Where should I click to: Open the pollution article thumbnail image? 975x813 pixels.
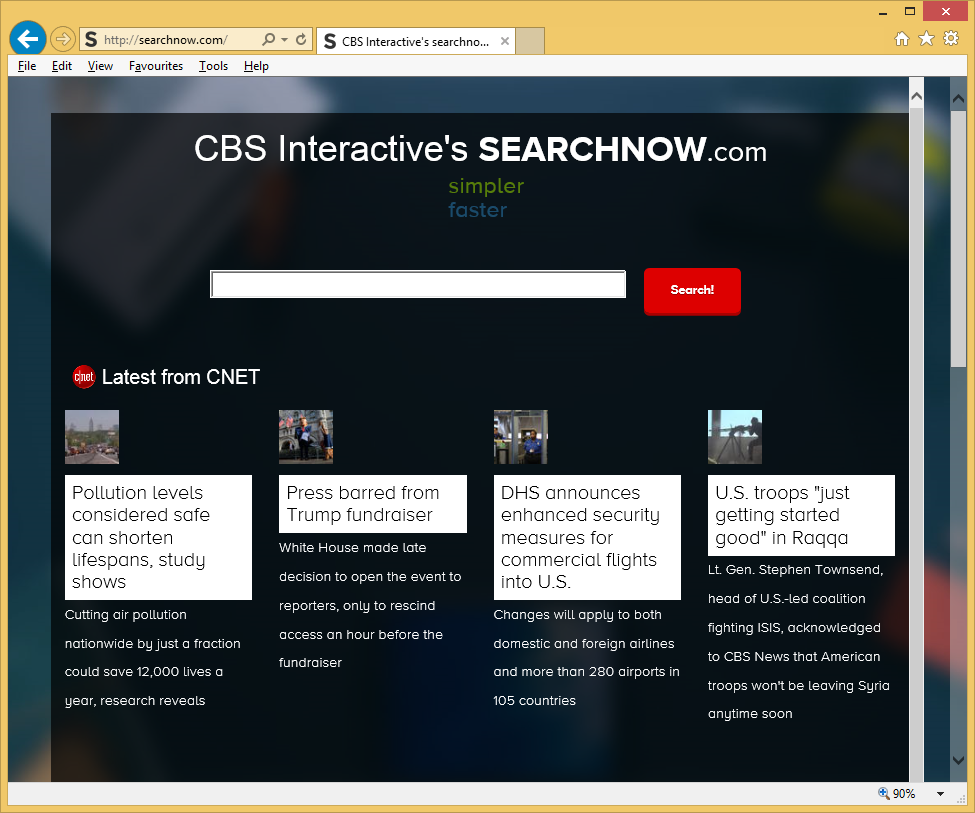pos(92,437)
